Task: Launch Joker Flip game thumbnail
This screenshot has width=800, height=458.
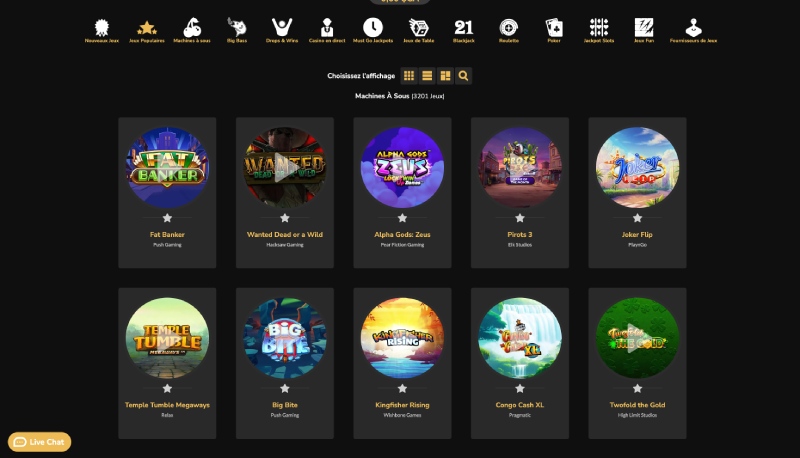Action: pos(637,167)
